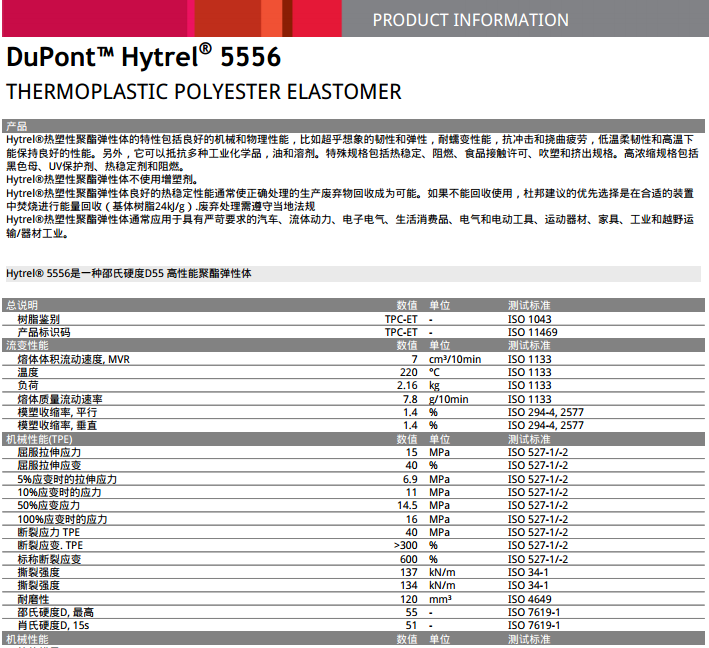709x648 pixels.
Task: Click THERMOPLASTIC POLYESTER ELASTOMER subtitle
Action: (x=203, y=92)
